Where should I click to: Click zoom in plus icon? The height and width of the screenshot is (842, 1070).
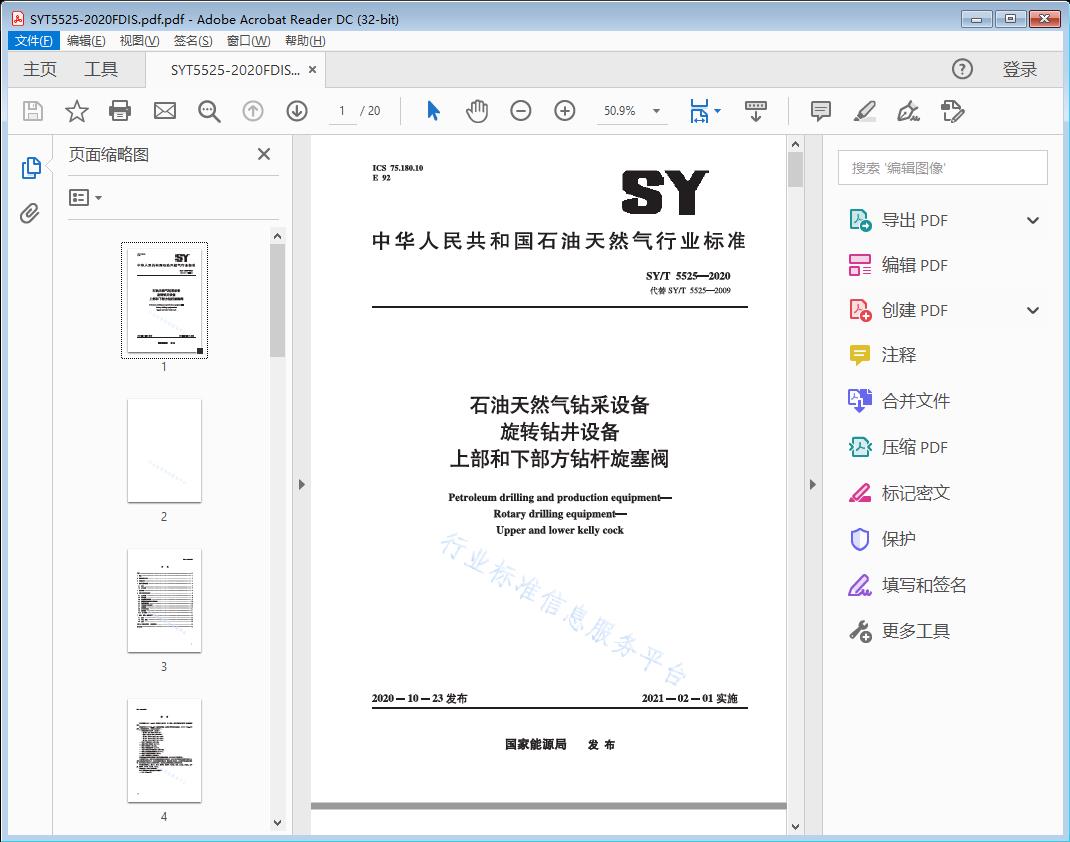click(565, 111)
